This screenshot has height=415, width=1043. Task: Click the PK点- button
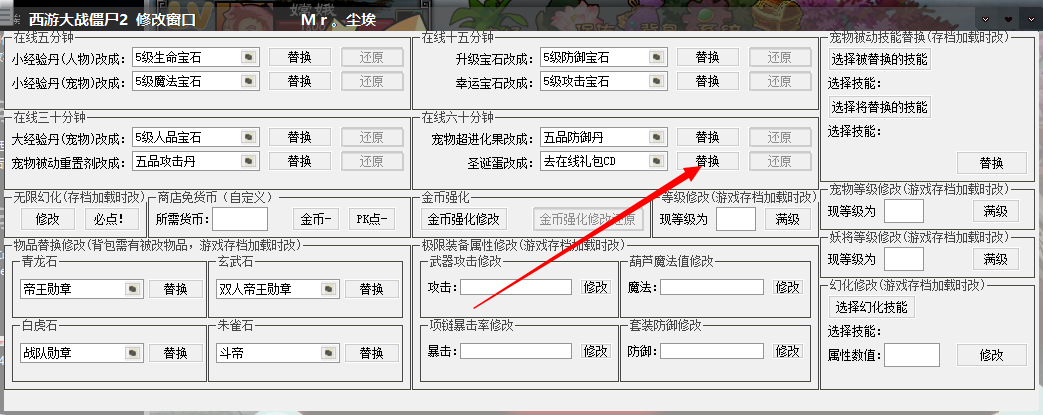[371, 218]
